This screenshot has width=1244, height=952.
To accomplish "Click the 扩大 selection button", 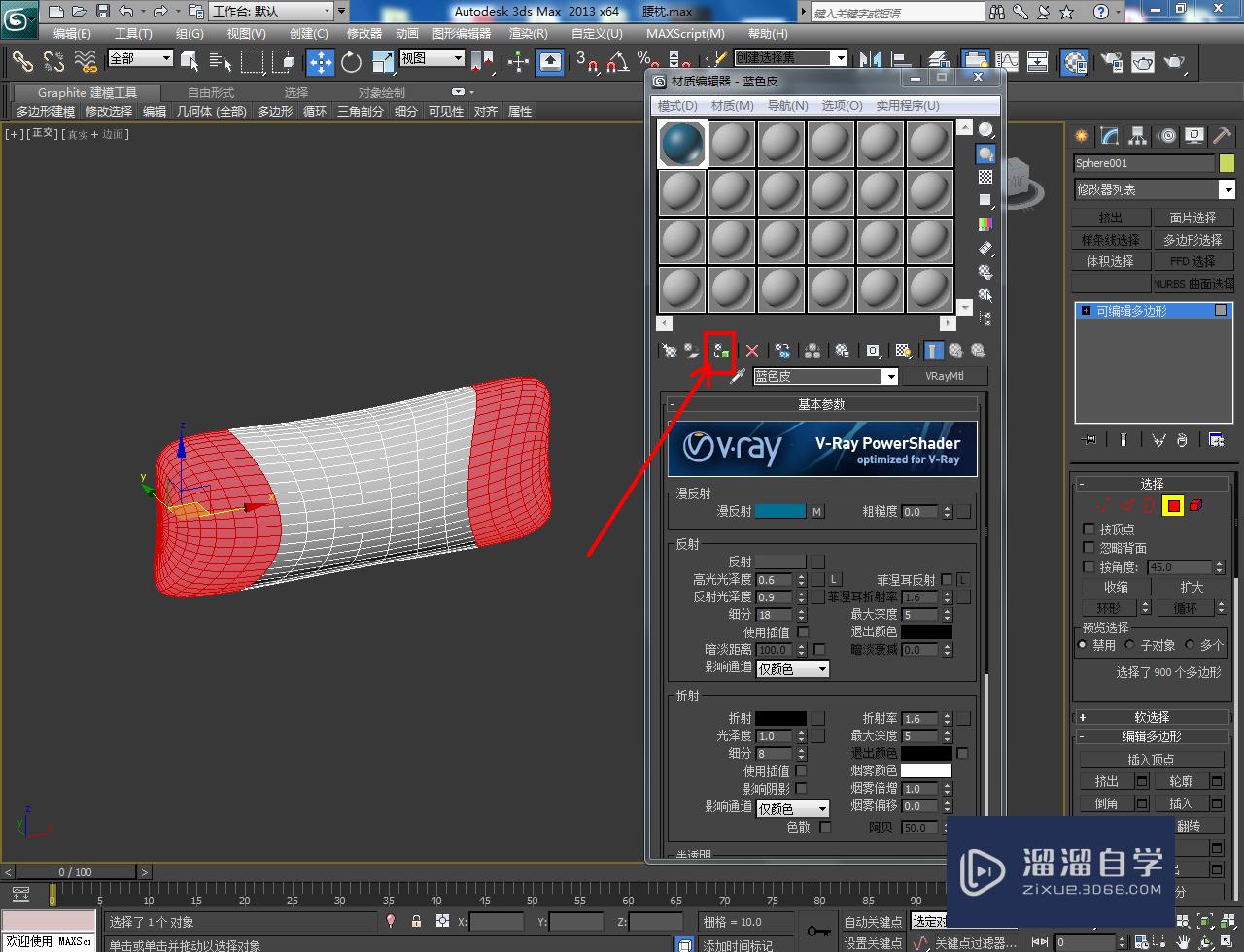I will [1192, 587].
